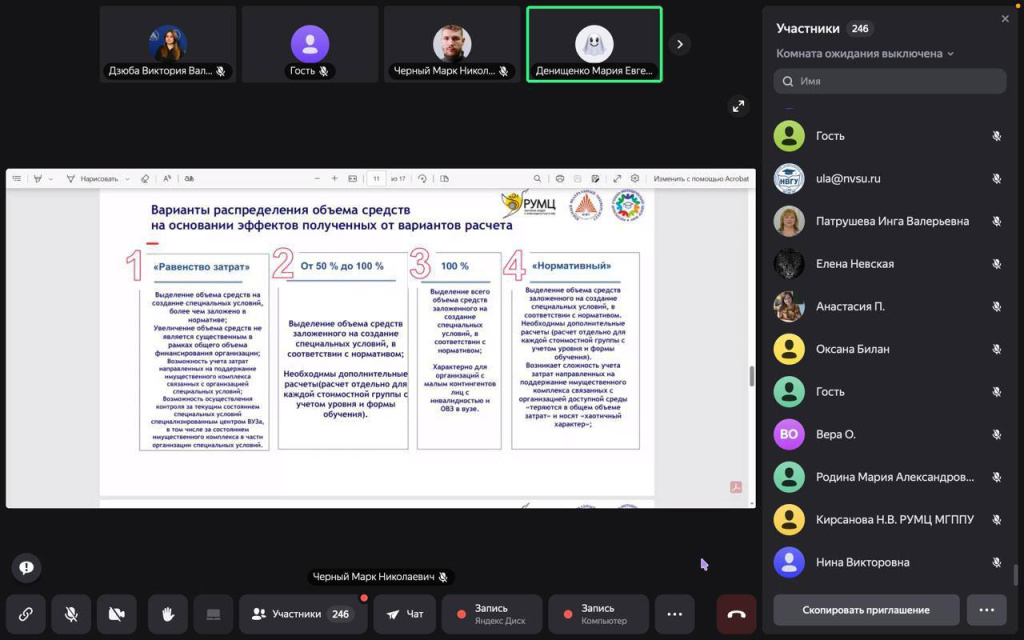The image size is (1024, 640).
Task: Click the search magnifier in PDF toolbar
Action: [x=537, y=179]
